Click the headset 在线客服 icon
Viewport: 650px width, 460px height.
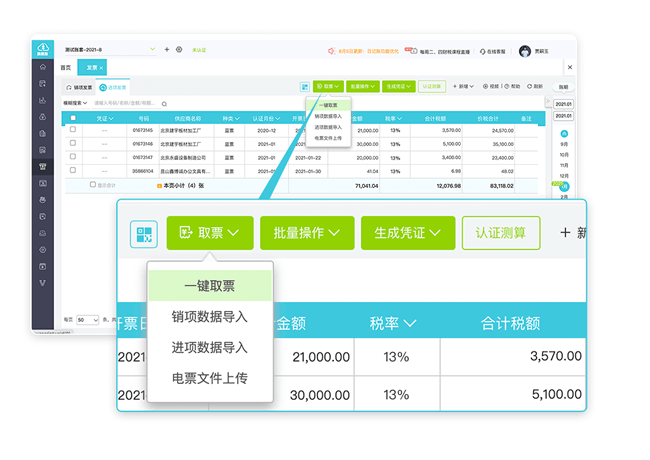(x=483, y=52)
